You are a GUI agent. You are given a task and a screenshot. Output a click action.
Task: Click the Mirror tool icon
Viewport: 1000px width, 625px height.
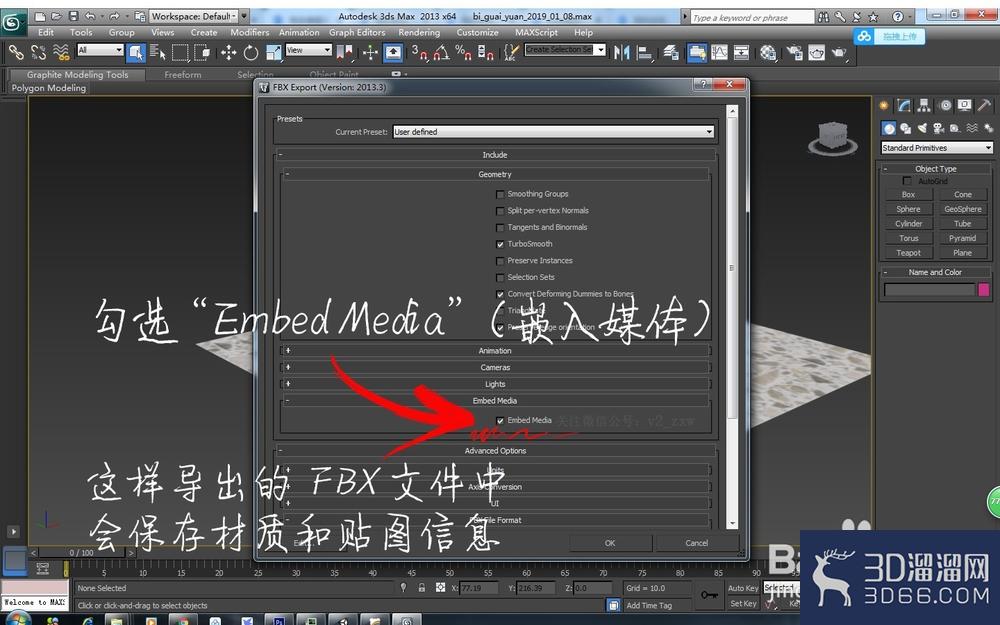click(x=621, y=52)
